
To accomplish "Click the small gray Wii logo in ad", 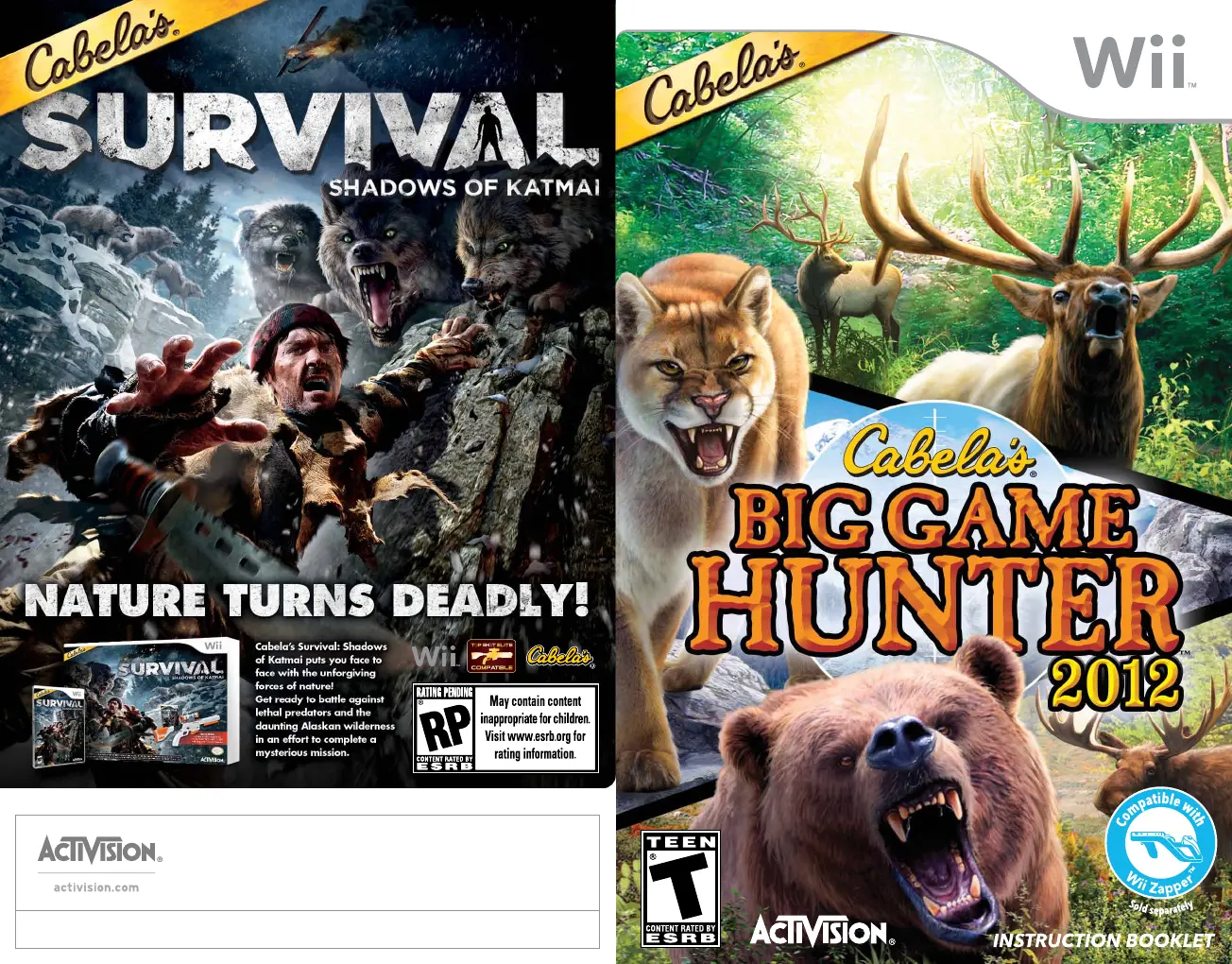I will pos(436,655).
